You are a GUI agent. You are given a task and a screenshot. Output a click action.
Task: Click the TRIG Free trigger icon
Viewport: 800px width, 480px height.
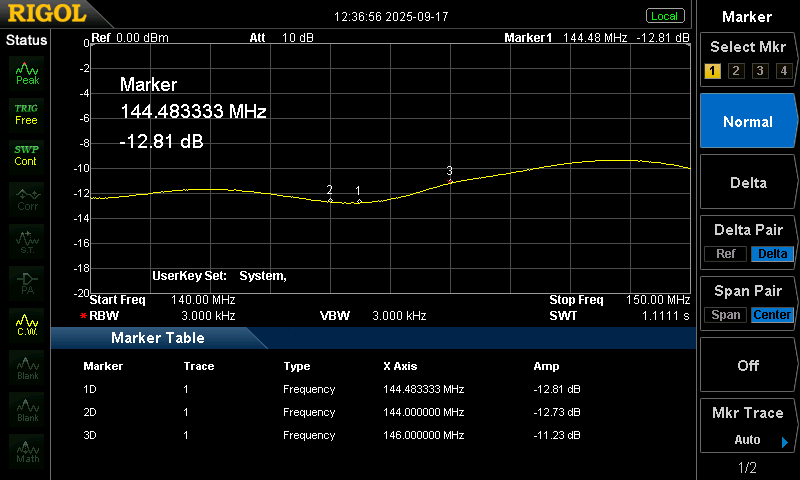coord(26,114)
